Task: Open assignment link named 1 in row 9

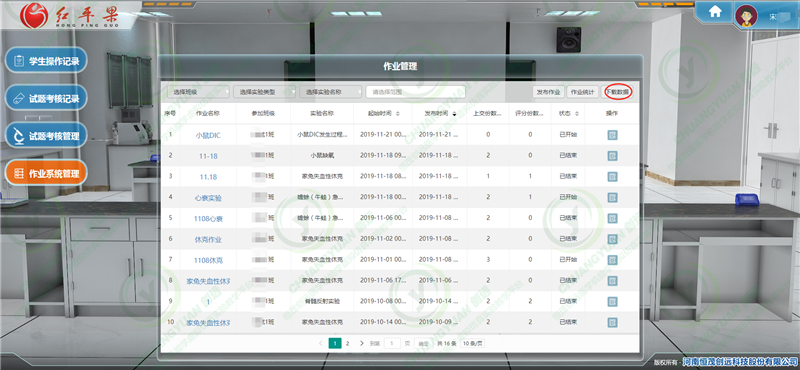Action: coord(208,302)
